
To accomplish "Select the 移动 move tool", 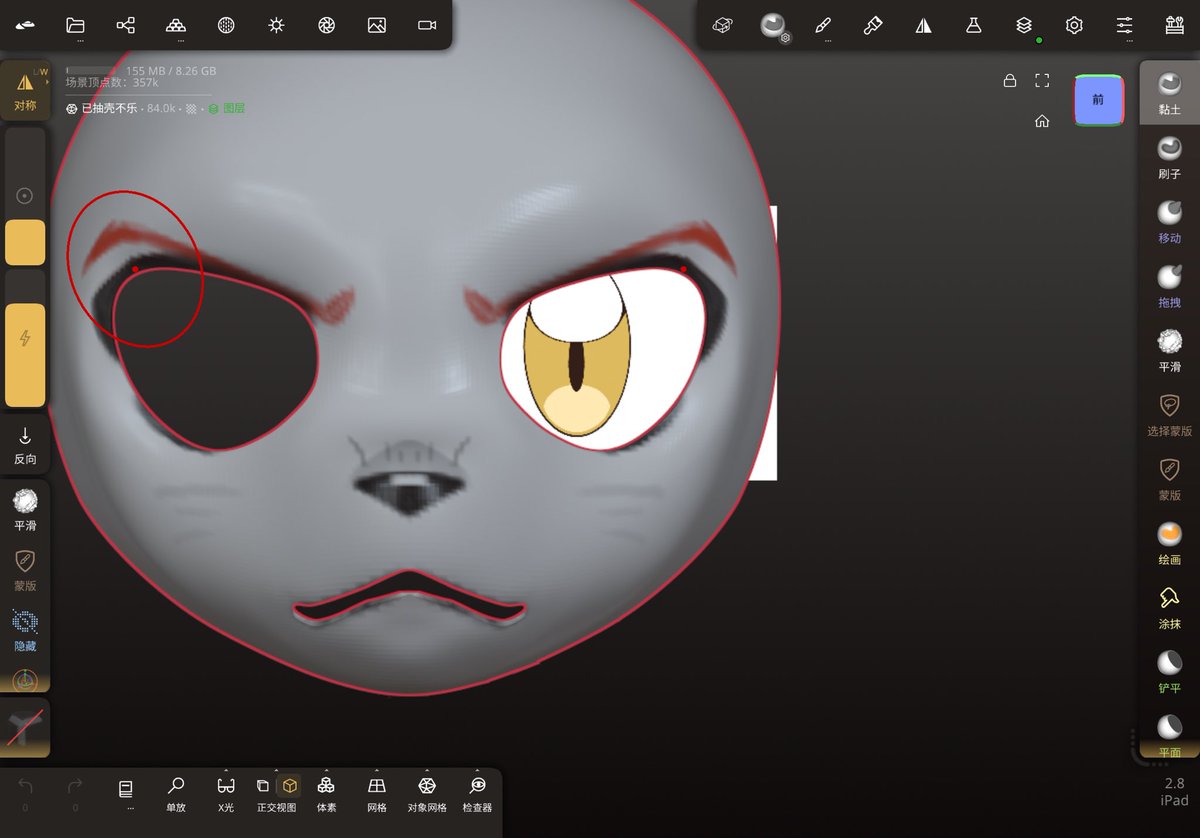I will [x=1169, y=221].
